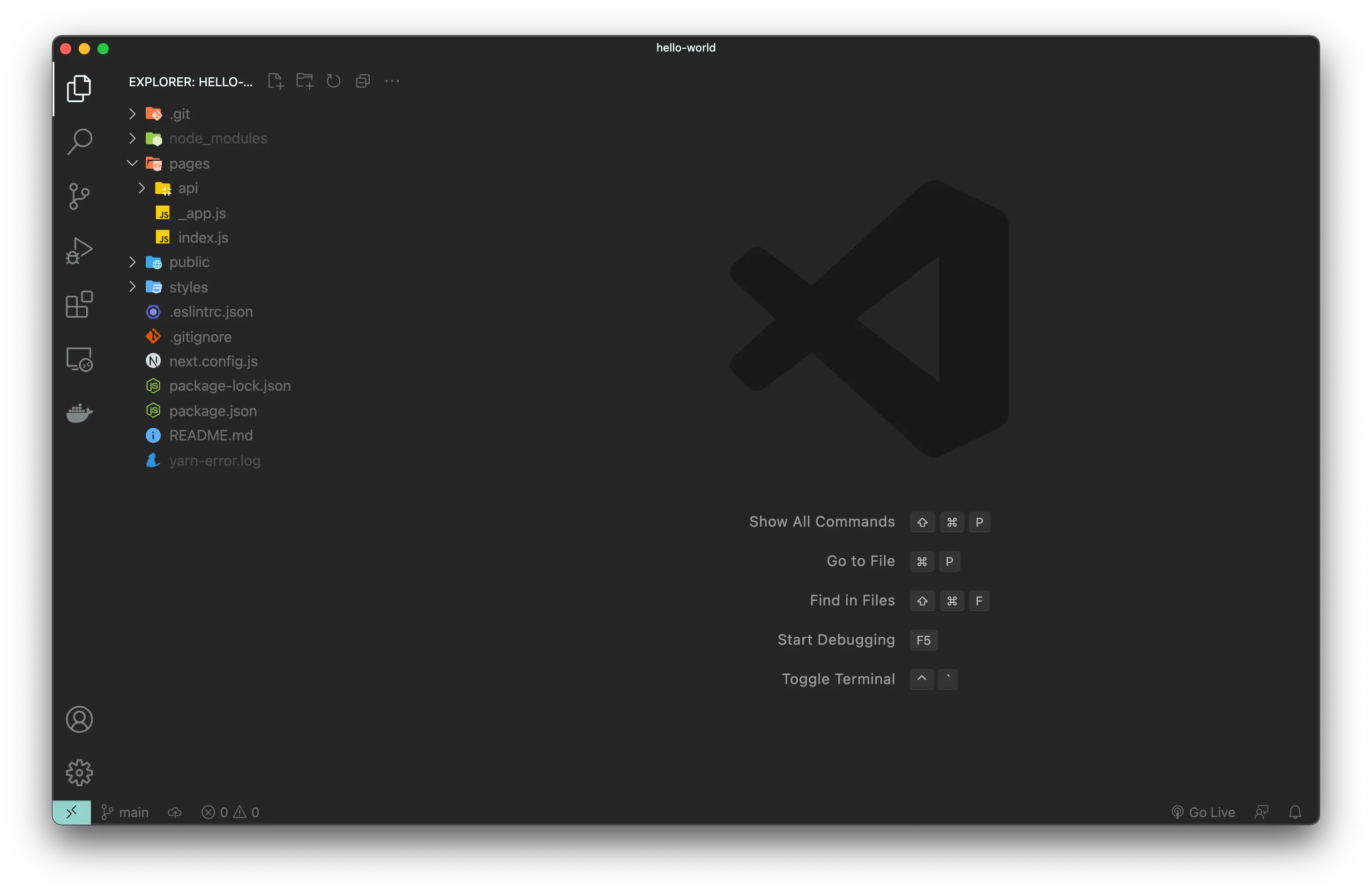Click the New Folder icon in Explorer

pos(305,81)
